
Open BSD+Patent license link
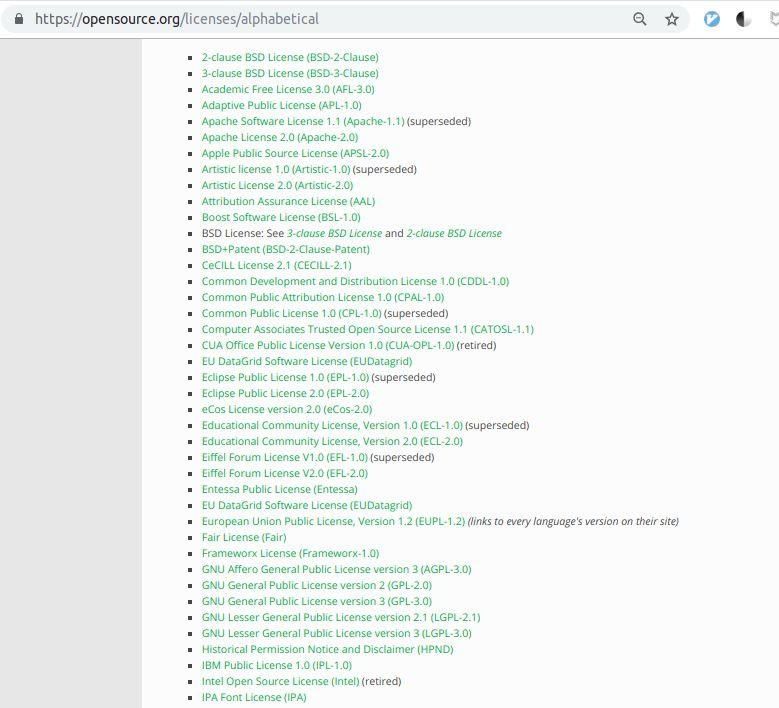[286, 249]
